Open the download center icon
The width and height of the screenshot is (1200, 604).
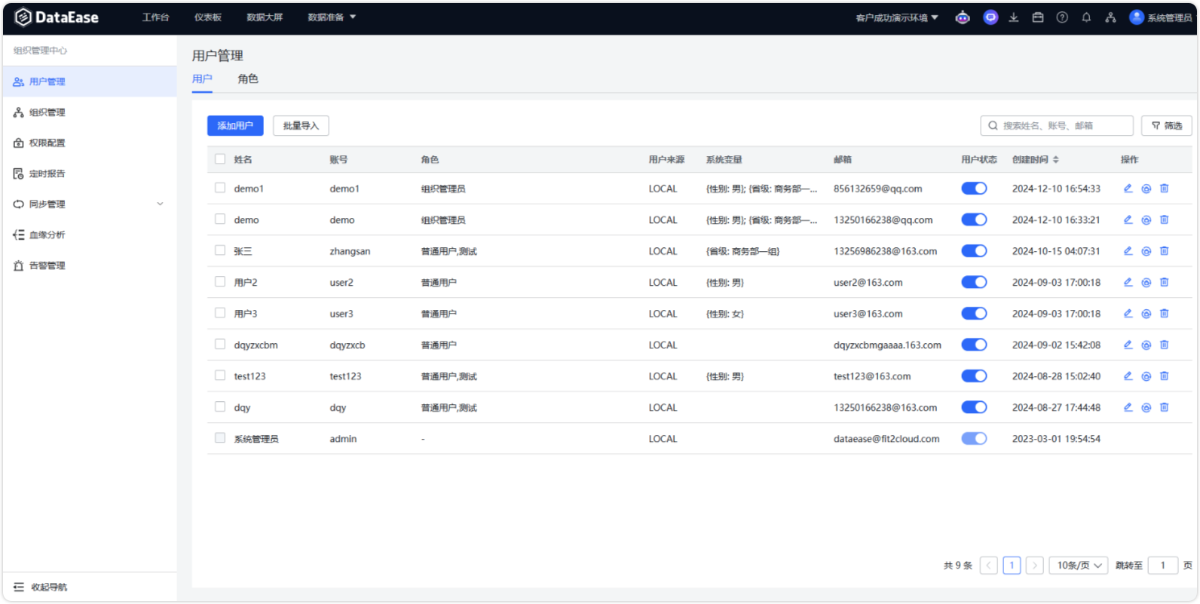(x=1014, y=17)
